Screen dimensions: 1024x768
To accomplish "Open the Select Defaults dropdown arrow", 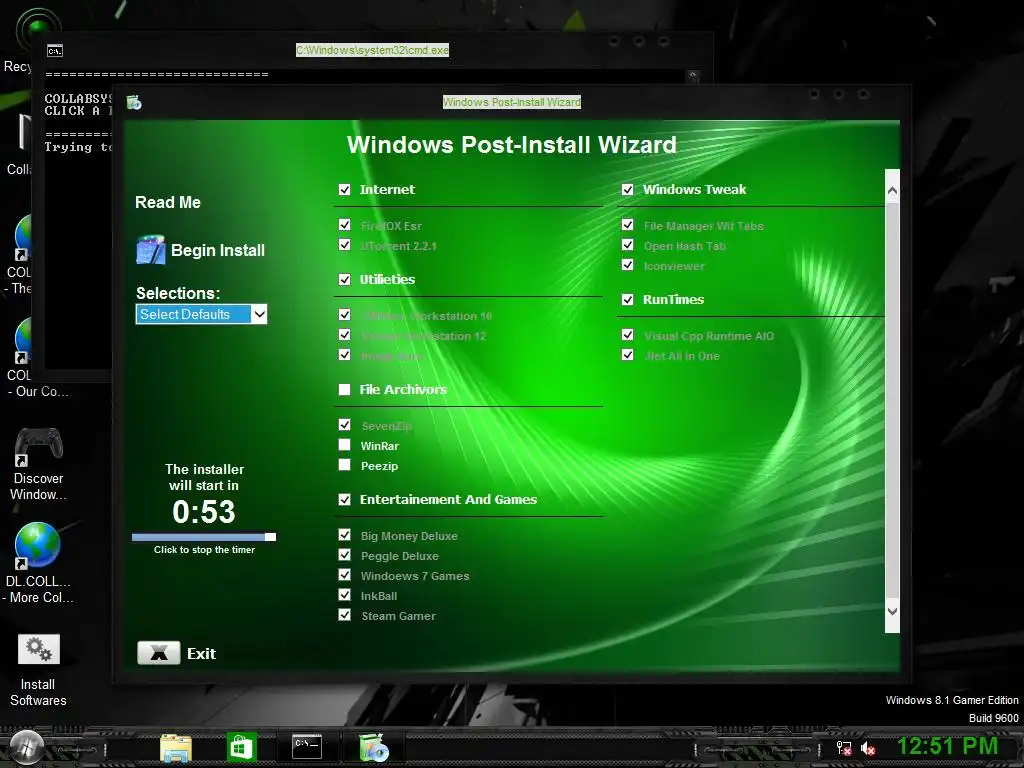I will click(x=259, y=314).
